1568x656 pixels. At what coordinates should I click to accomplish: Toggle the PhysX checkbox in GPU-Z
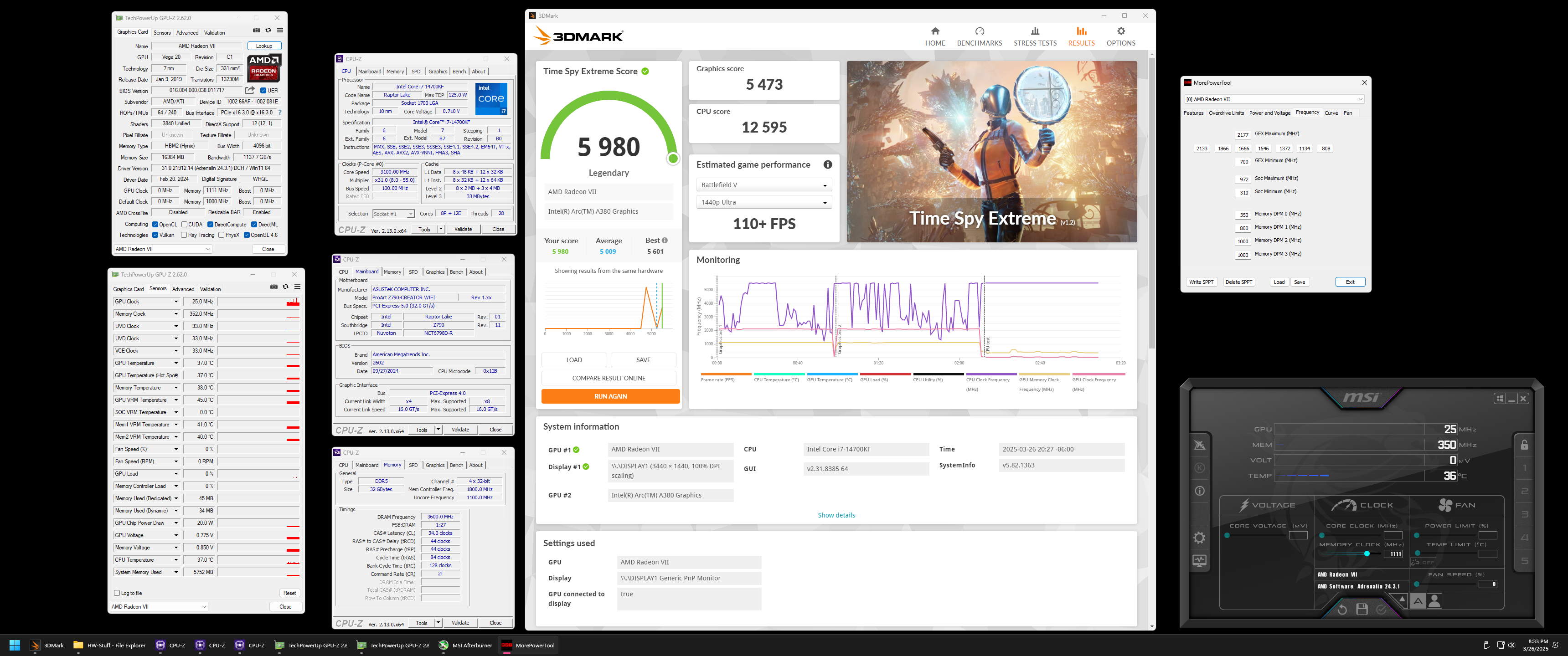(221, 235)
